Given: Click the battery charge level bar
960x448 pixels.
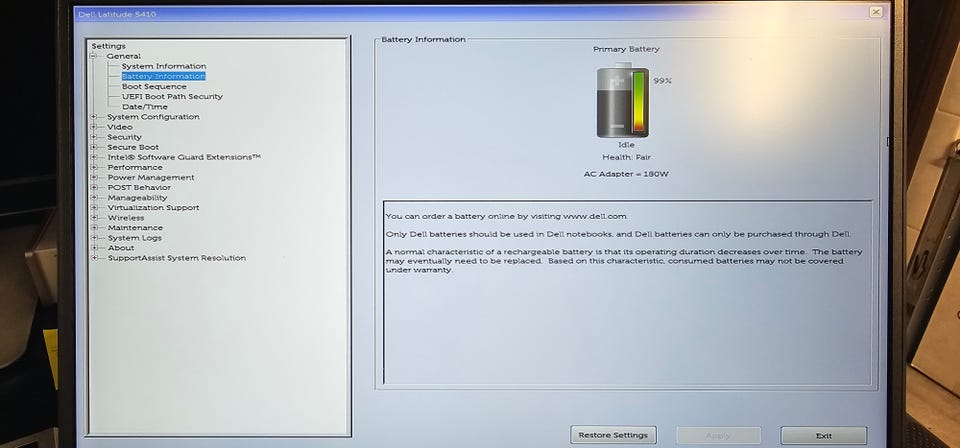Looking at the screenshot, I should [639, 102].
